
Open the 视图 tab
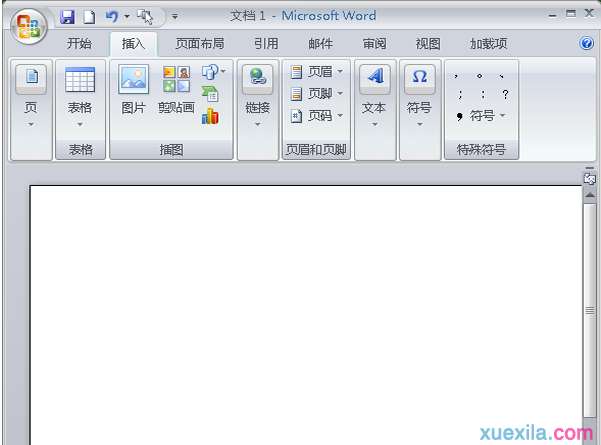click(428, 44)
